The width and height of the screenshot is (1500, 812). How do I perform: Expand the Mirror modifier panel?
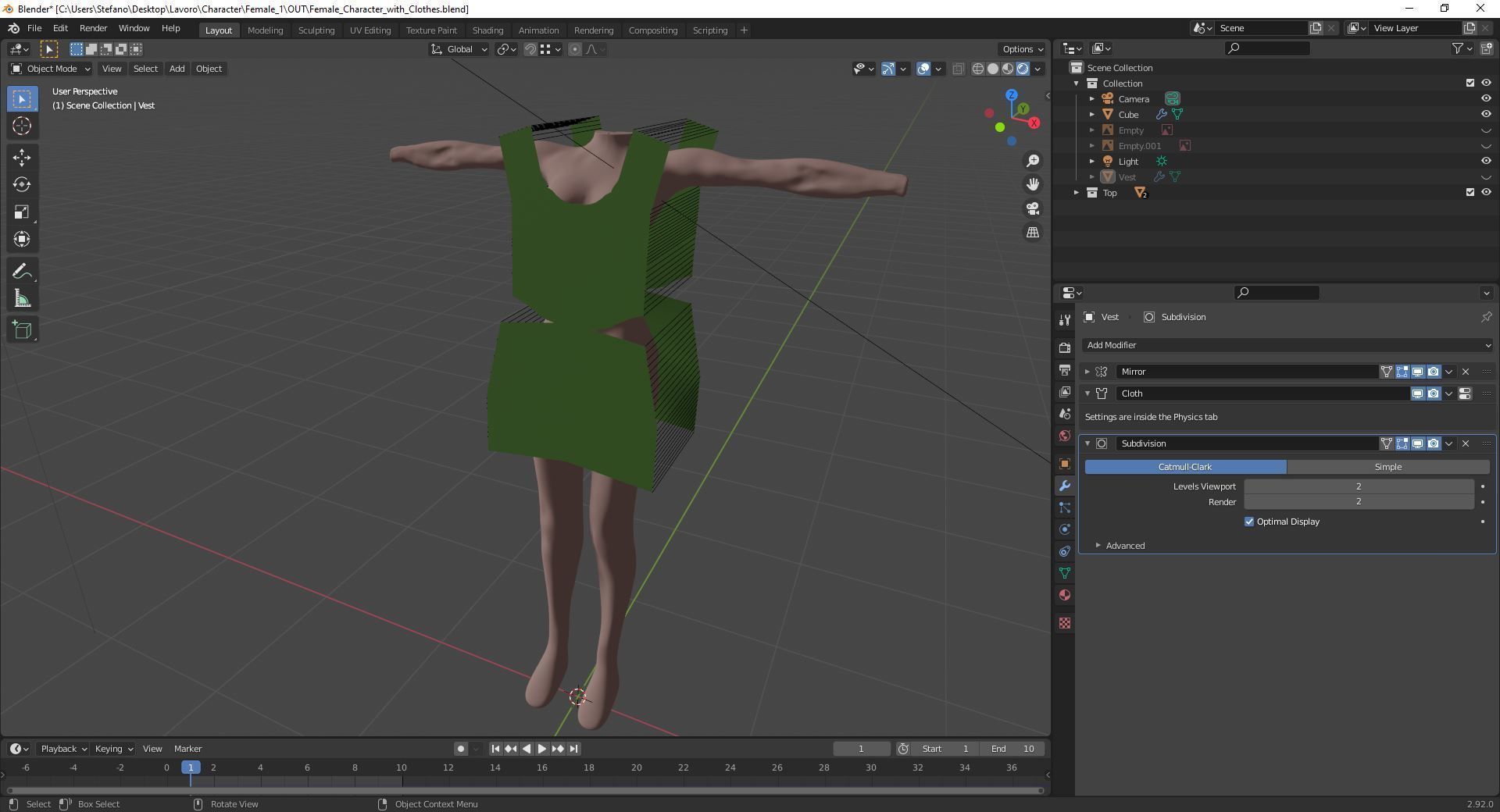tap(1087, 372)
